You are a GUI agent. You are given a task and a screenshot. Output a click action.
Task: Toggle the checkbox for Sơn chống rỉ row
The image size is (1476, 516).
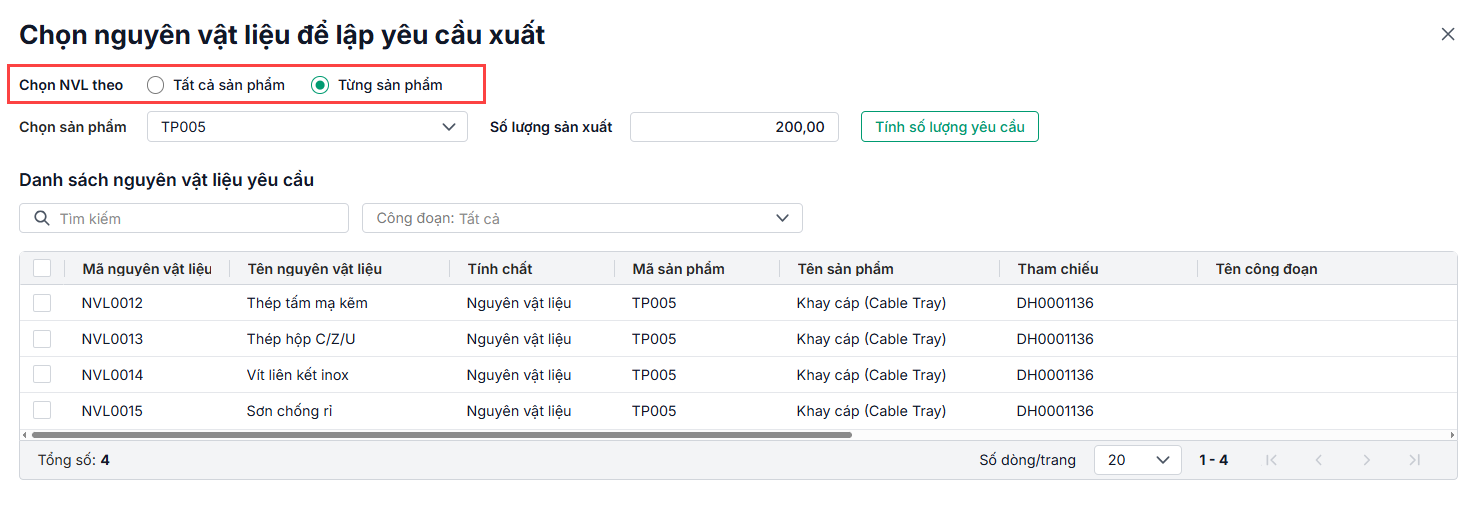pos(42,411)
